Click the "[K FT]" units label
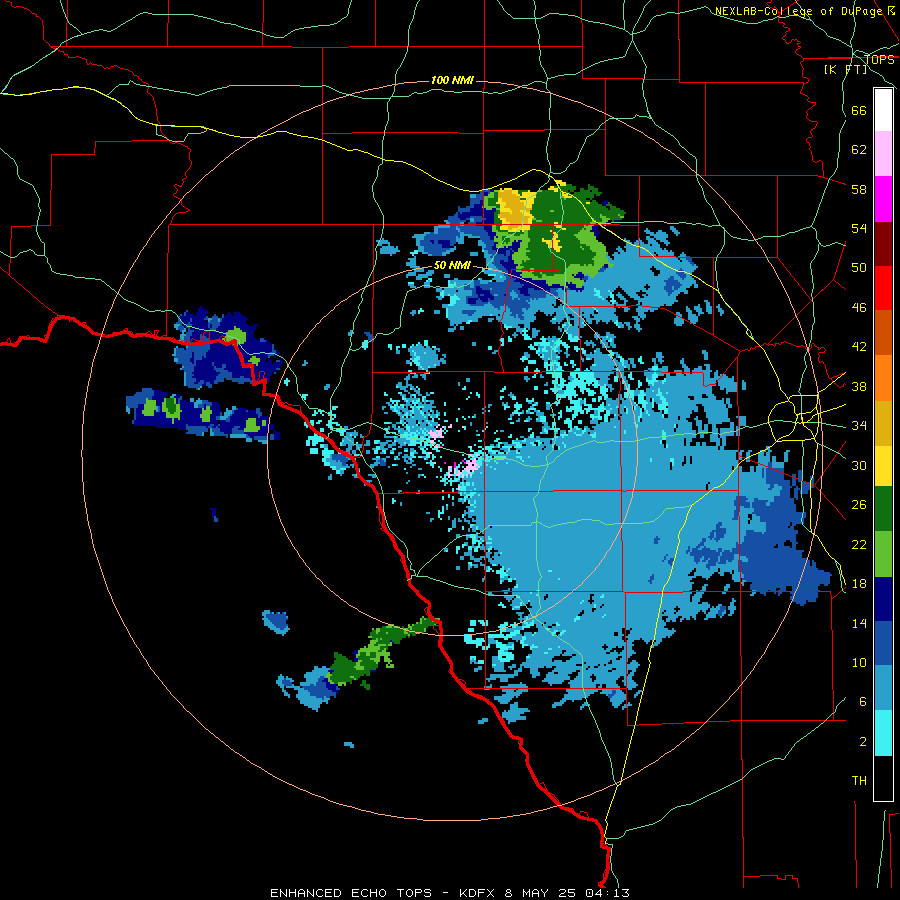Viewport: 900px width, 900px height. (845, 69)
